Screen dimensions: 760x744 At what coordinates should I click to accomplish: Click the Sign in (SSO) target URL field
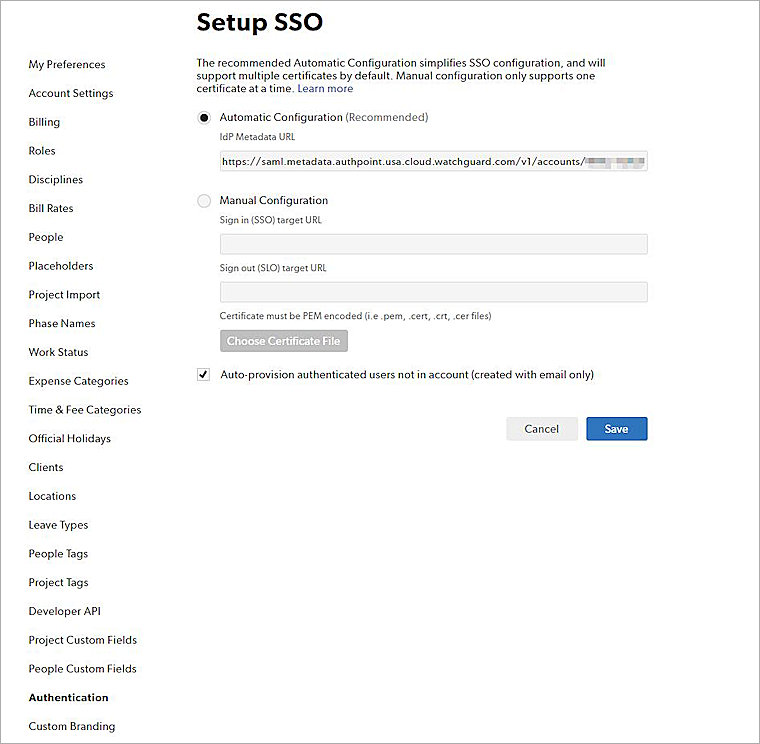click(433, 244)
